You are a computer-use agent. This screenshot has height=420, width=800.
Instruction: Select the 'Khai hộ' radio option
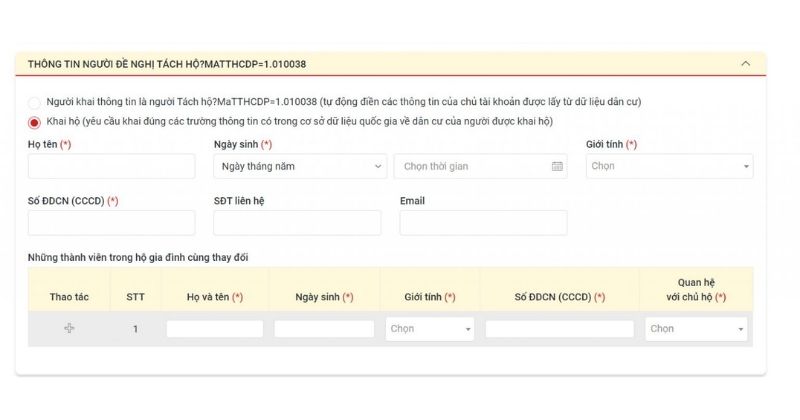35,122
